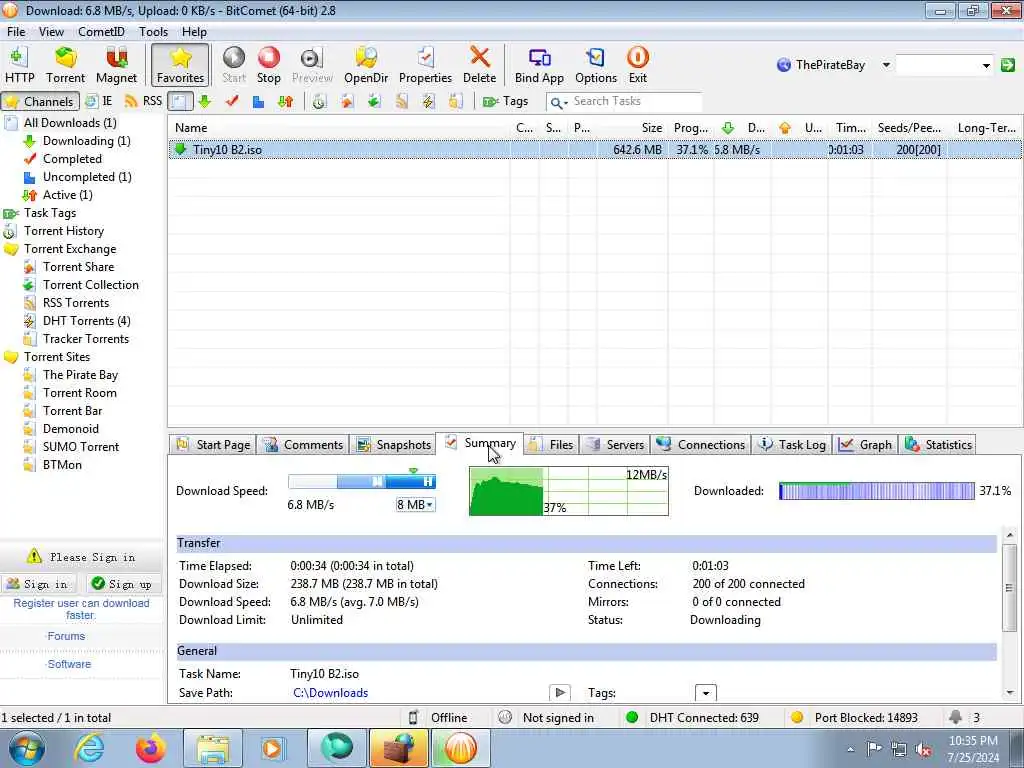Viewport: 1024px width, 768px height.
Task: Open the ThePirateBay search engine dropdown
Action: [x=886, y=65]
